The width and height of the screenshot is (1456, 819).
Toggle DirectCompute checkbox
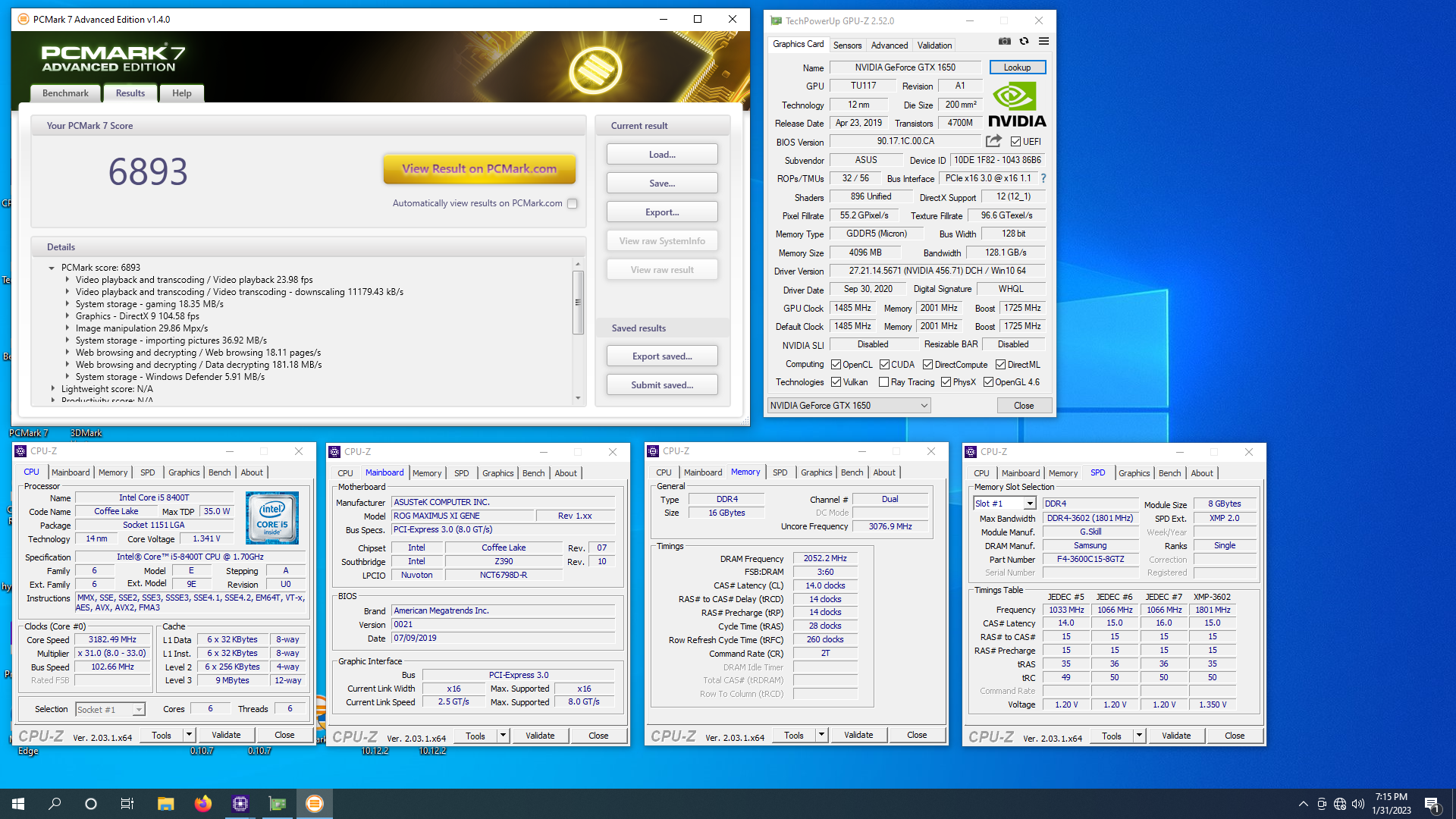pyautogui.click(x=927, y=364)
